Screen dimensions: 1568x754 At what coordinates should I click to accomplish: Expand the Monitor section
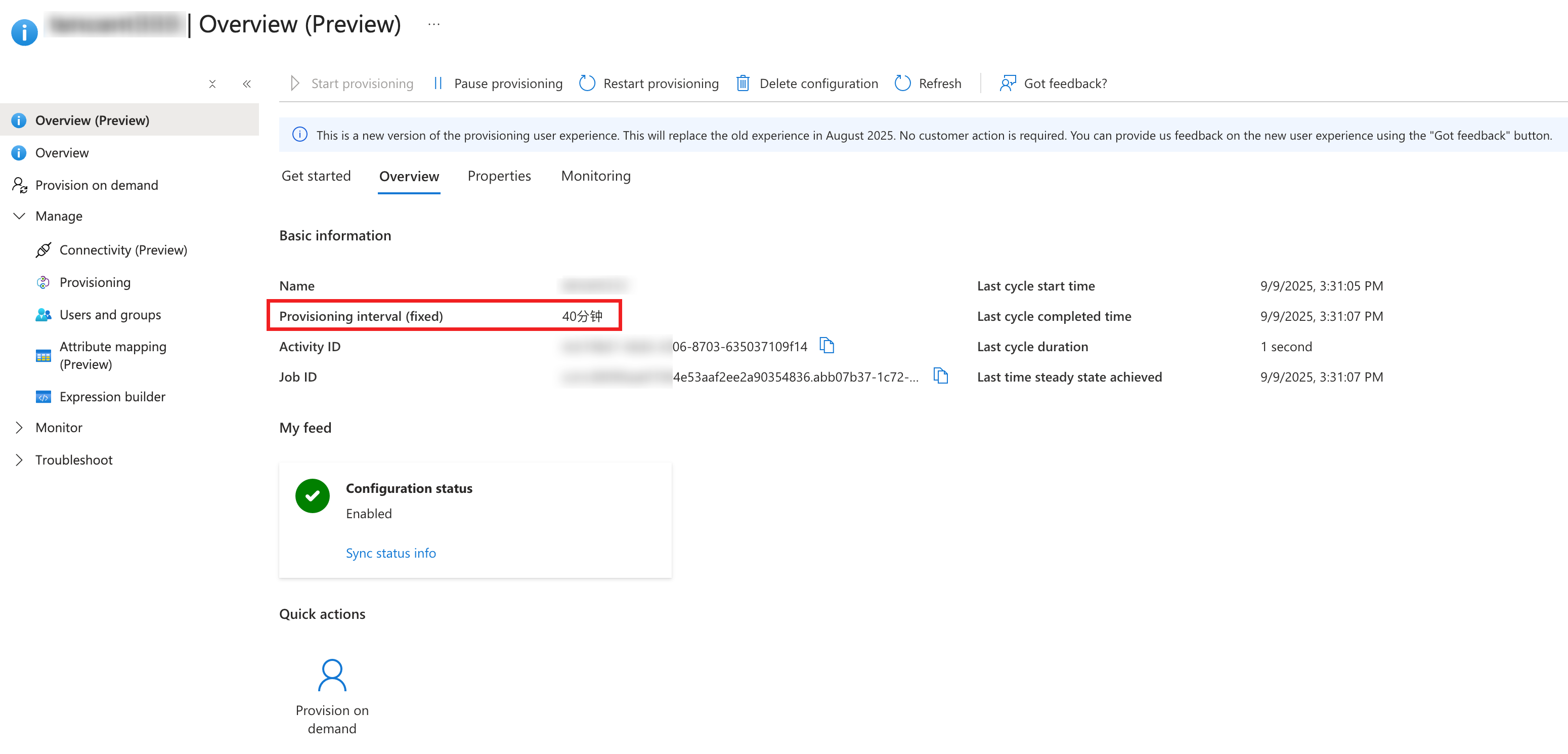20,428
